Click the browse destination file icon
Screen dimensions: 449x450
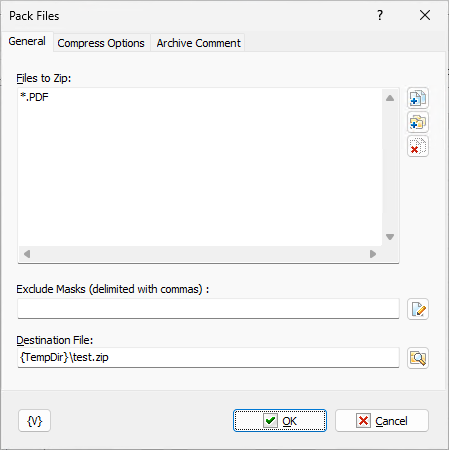(x=418, y=358)
